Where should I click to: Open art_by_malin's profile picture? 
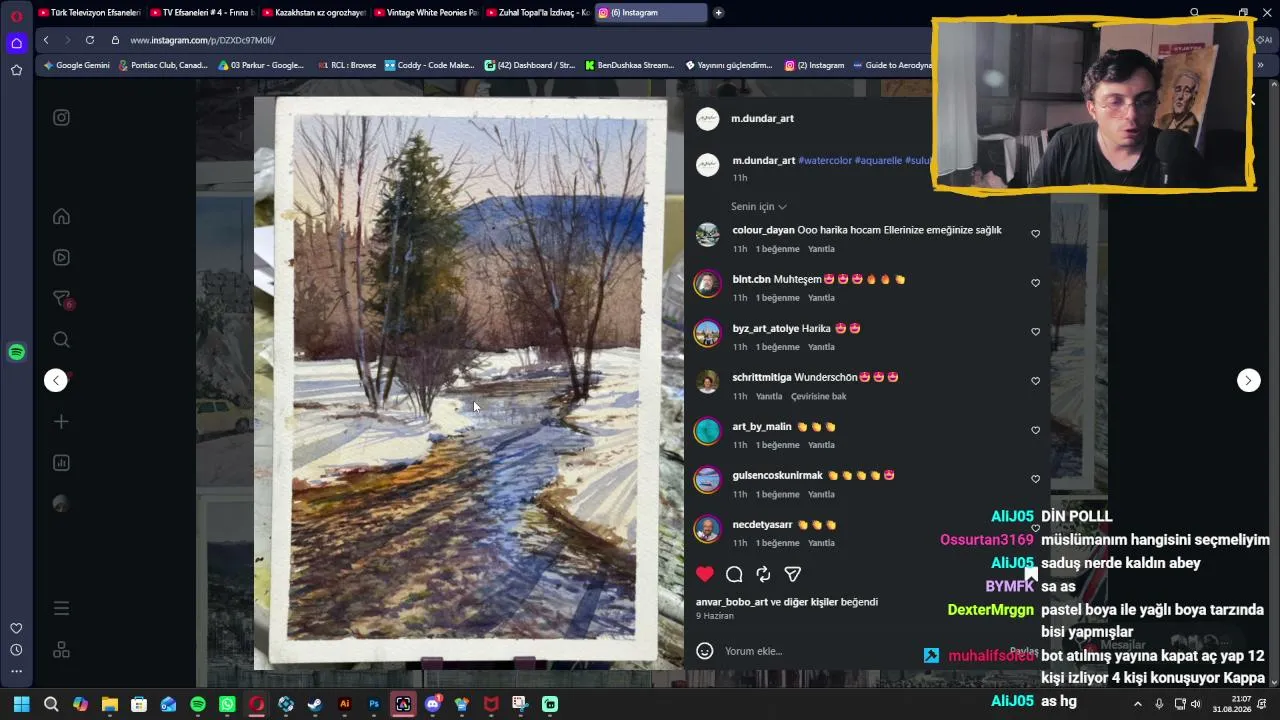tap(707, 430)
